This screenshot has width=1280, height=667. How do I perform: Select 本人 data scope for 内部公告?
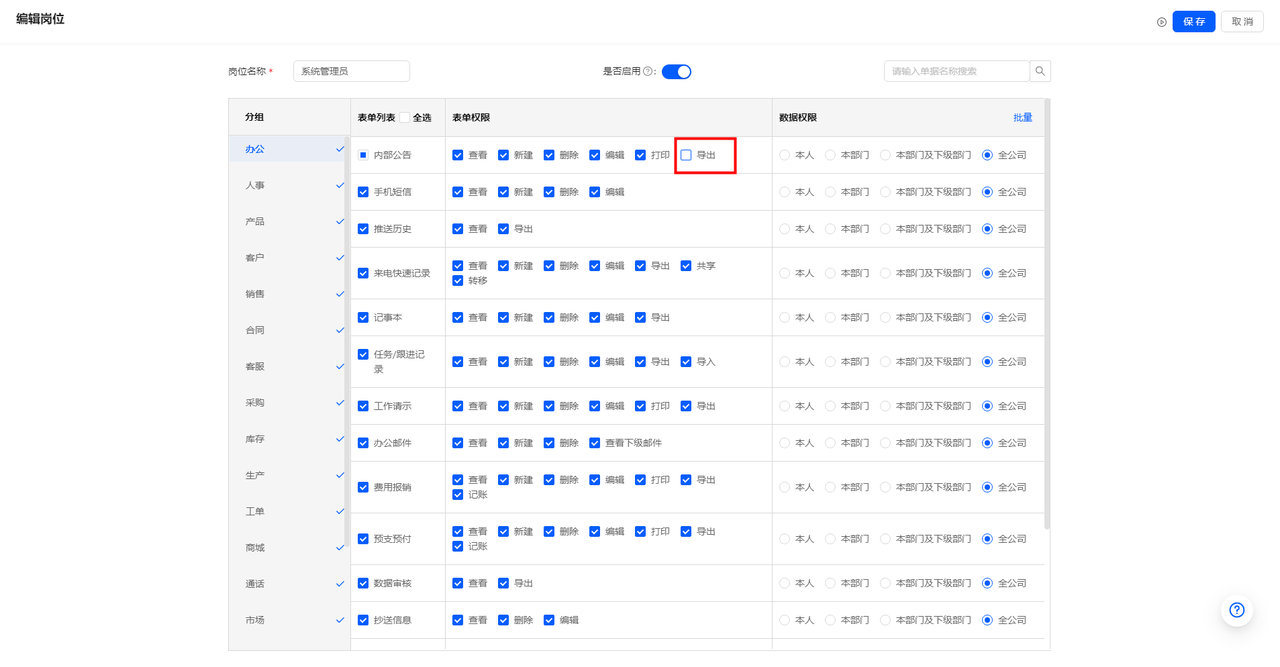[x=785, y=155]
